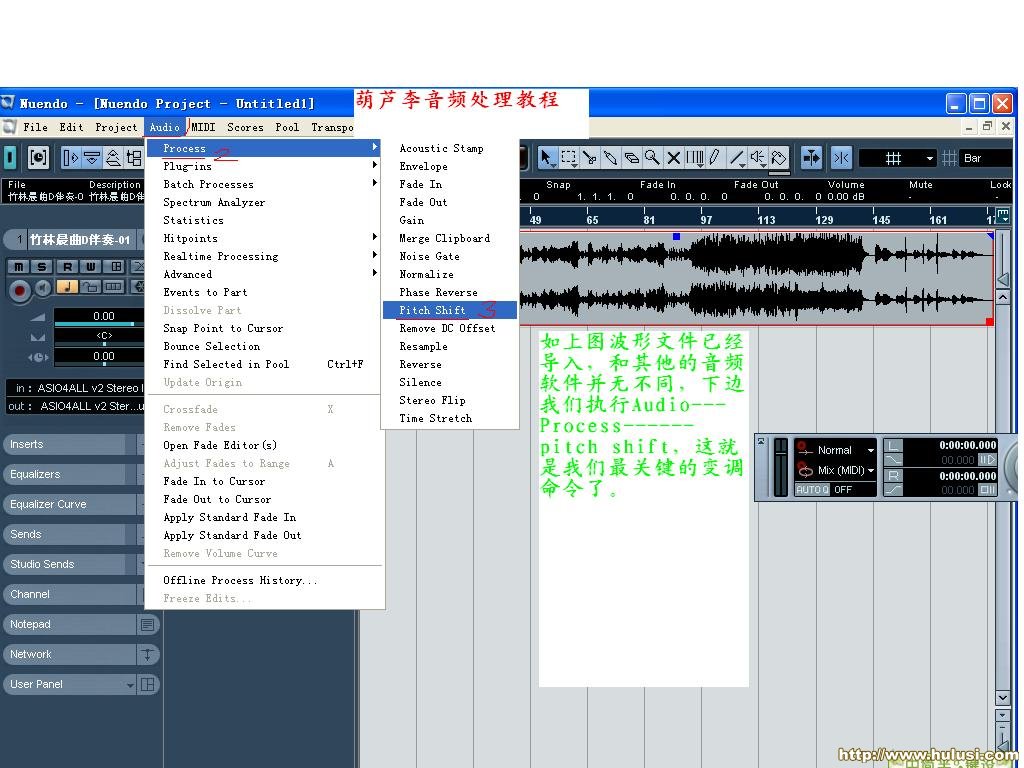Open the snap grid type dropdown
The height and width of the screenshot is (768, 1024).
(x=898, y=158)
